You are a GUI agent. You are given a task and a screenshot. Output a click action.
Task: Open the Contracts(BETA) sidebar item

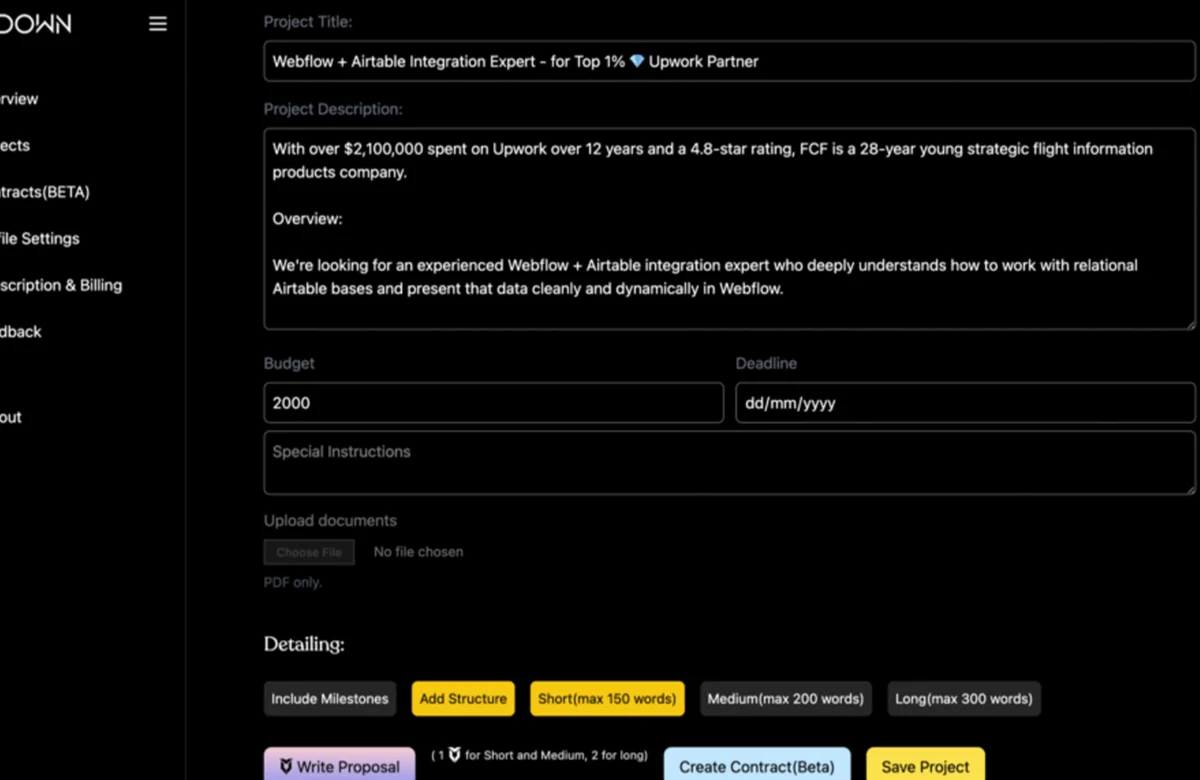45,192
